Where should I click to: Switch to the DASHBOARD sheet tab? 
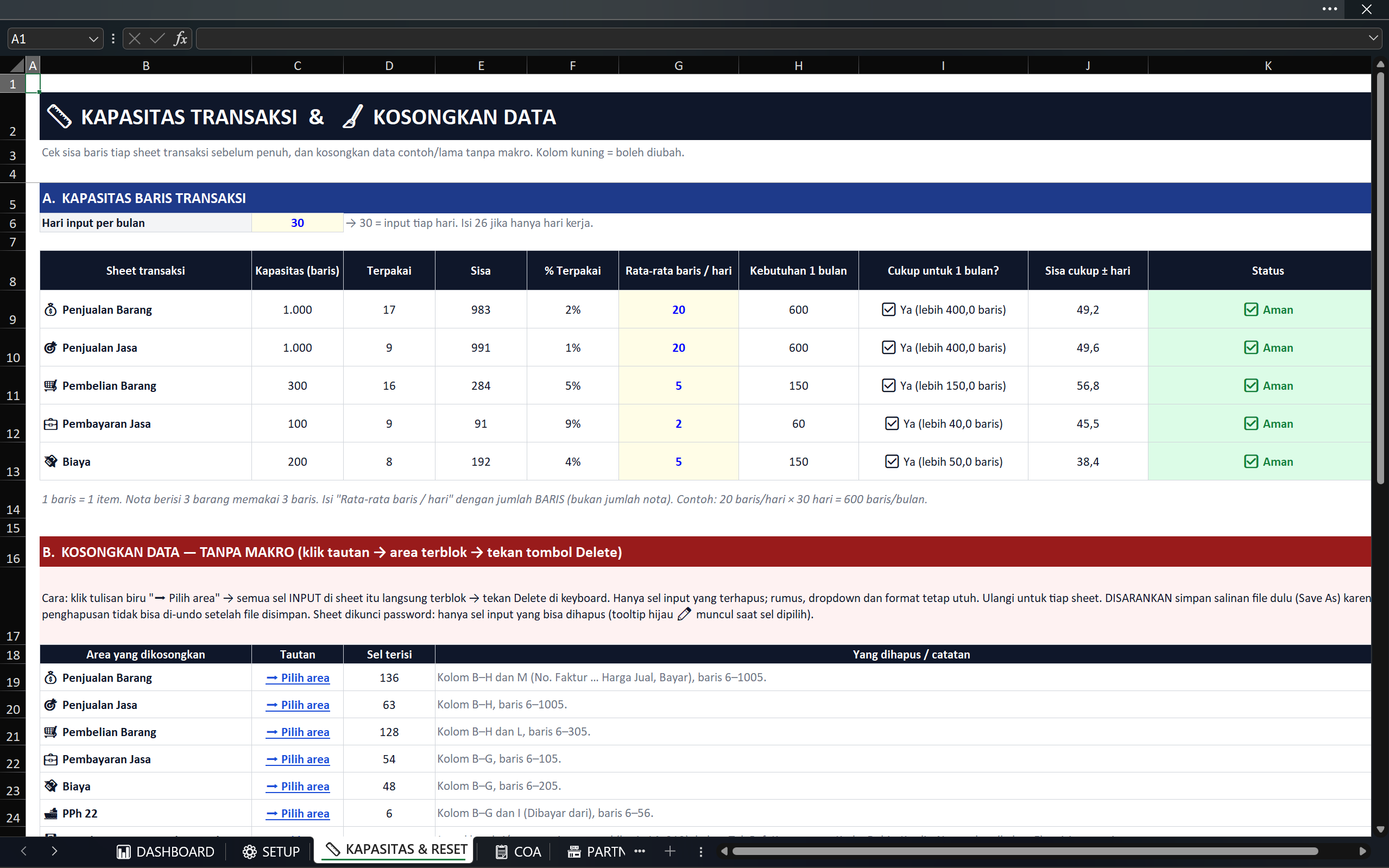pyautogui.click(x=166, y=851)
